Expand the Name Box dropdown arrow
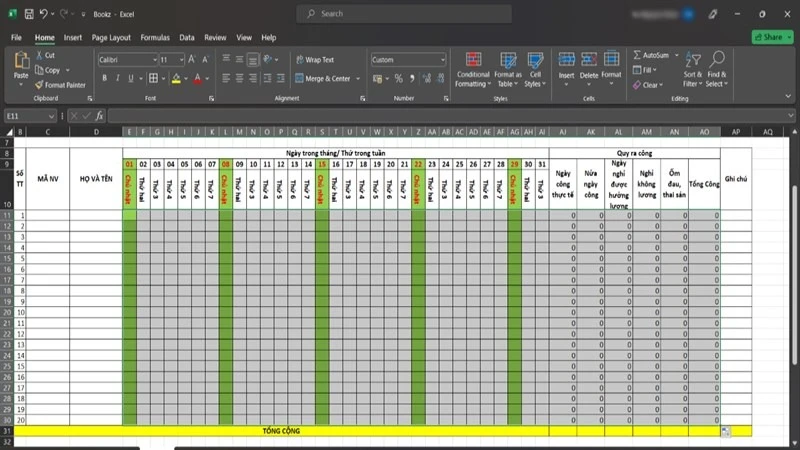 tap(51, 116)
